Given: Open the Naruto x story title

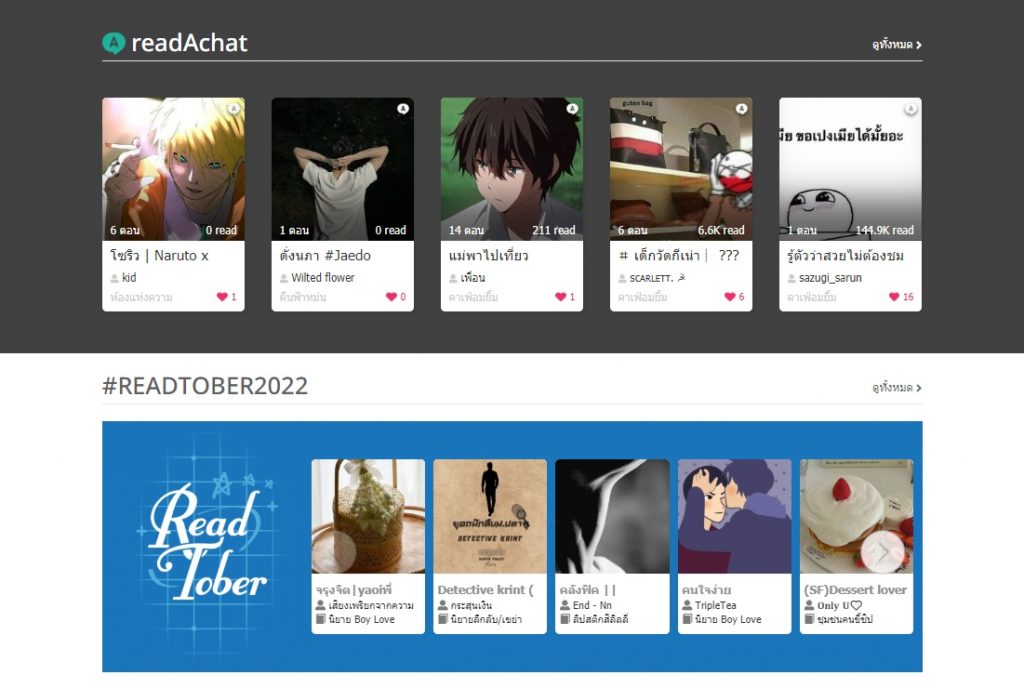Looking at the screenshot, I should click(159, 256).
